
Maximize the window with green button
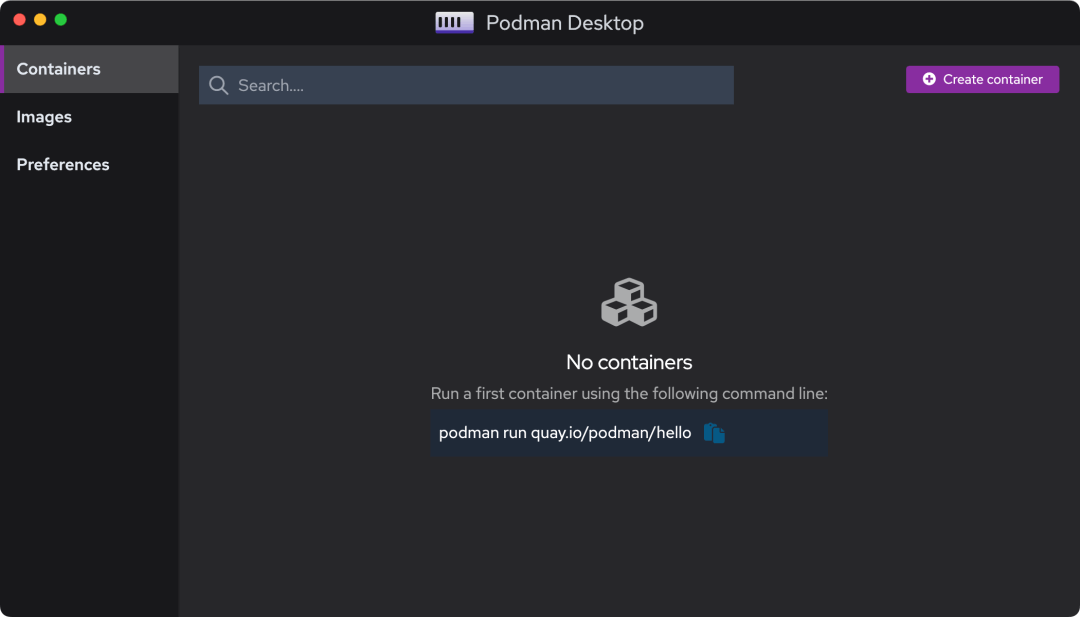click(61, 19)
